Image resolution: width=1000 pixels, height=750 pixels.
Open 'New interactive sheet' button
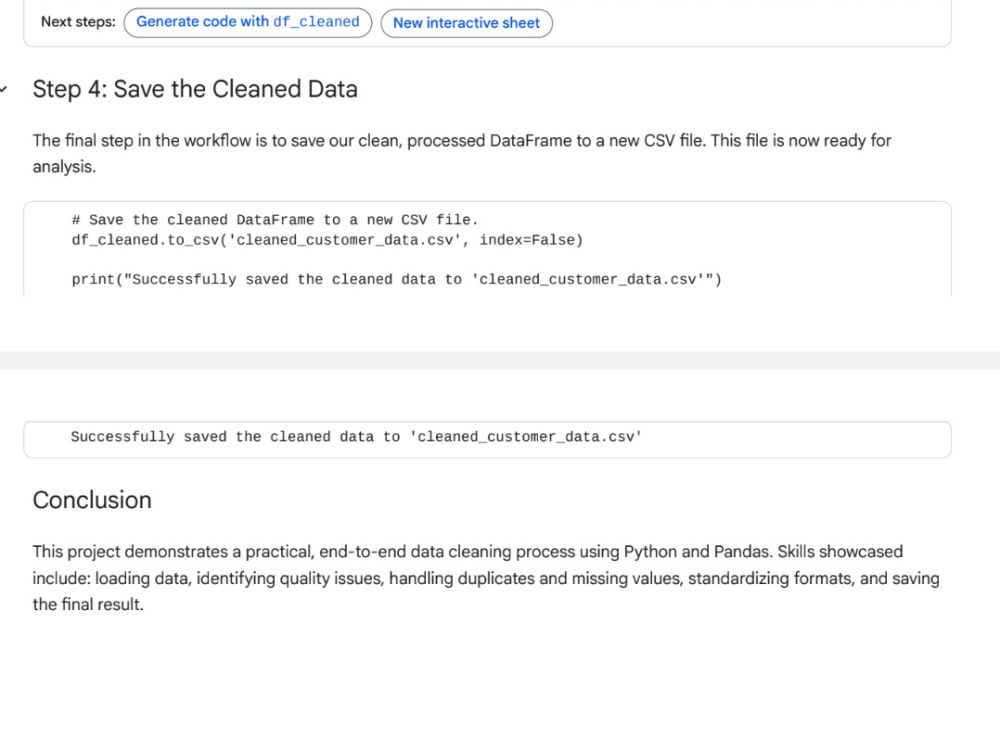466,23
